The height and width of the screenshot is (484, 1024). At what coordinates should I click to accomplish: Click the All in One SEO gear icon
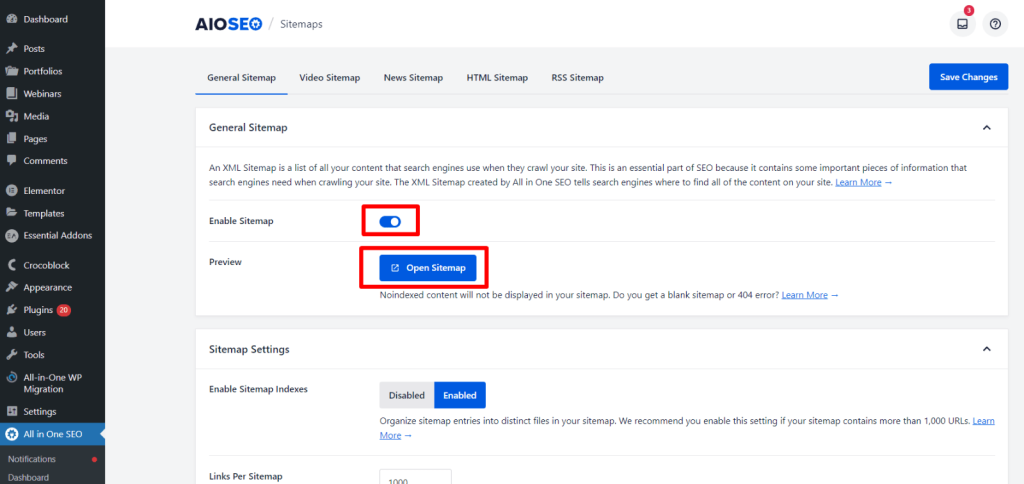coord(11,434)
